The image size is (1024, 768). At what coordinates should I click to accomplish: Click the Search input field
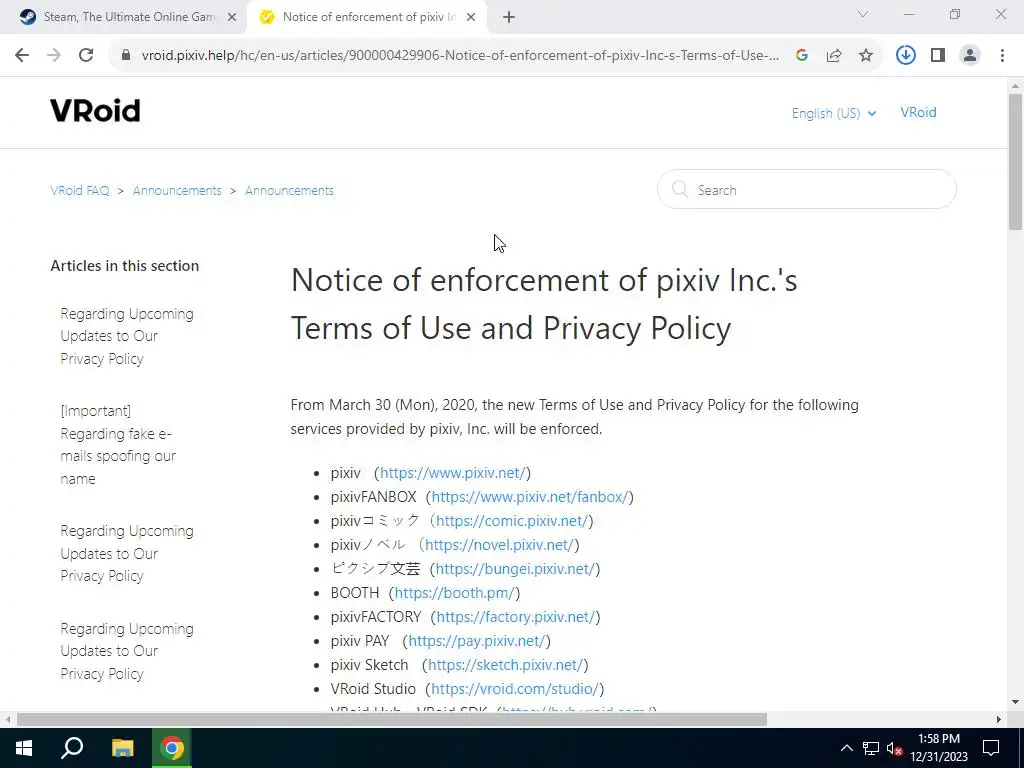point(807,189)
